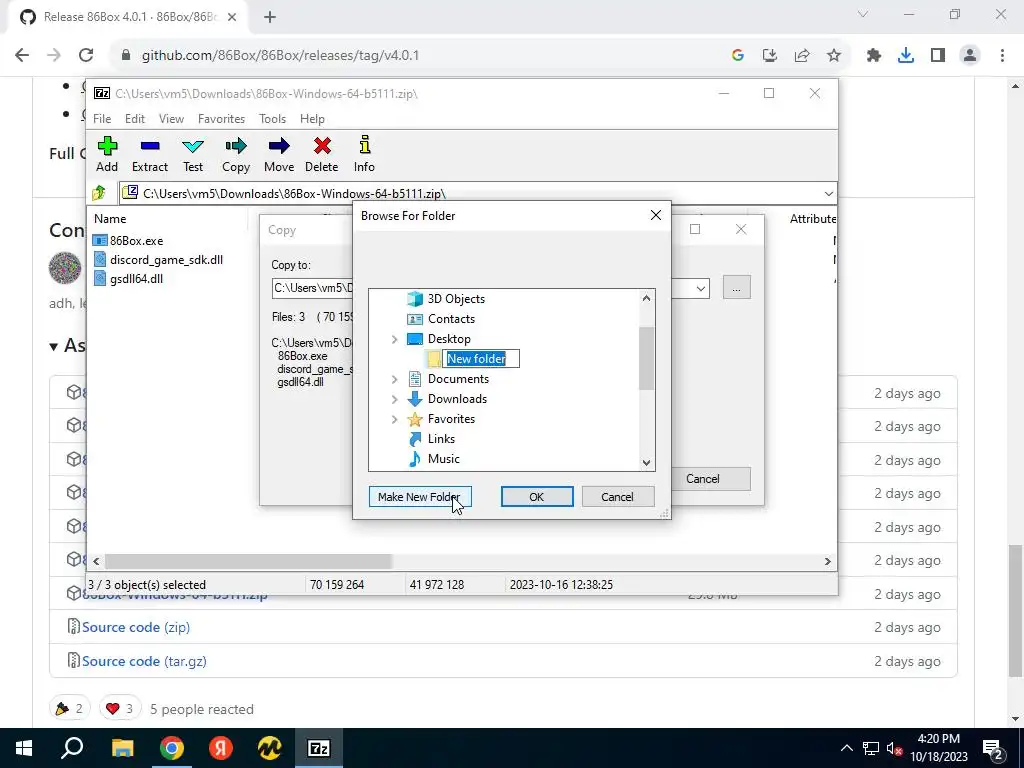Screen dimensions: 1024x768
Task: Click the Add toolbar icon in 7-Zip
Action: pyautogui.click(x=107, y=155)
